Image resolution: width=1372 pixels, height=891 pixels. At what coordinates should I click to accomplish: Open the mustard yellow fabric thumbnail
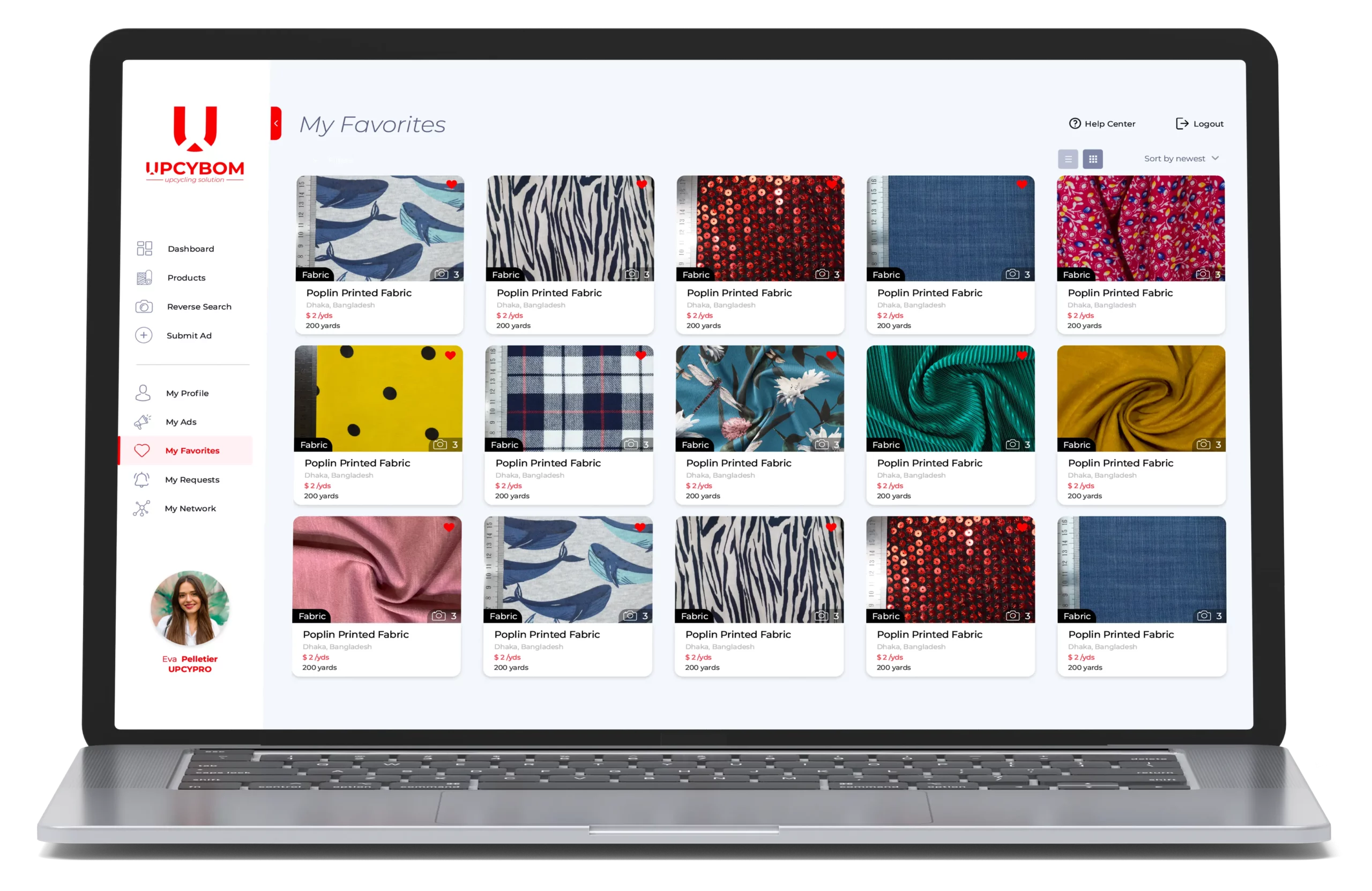[x=1141, y=398]
